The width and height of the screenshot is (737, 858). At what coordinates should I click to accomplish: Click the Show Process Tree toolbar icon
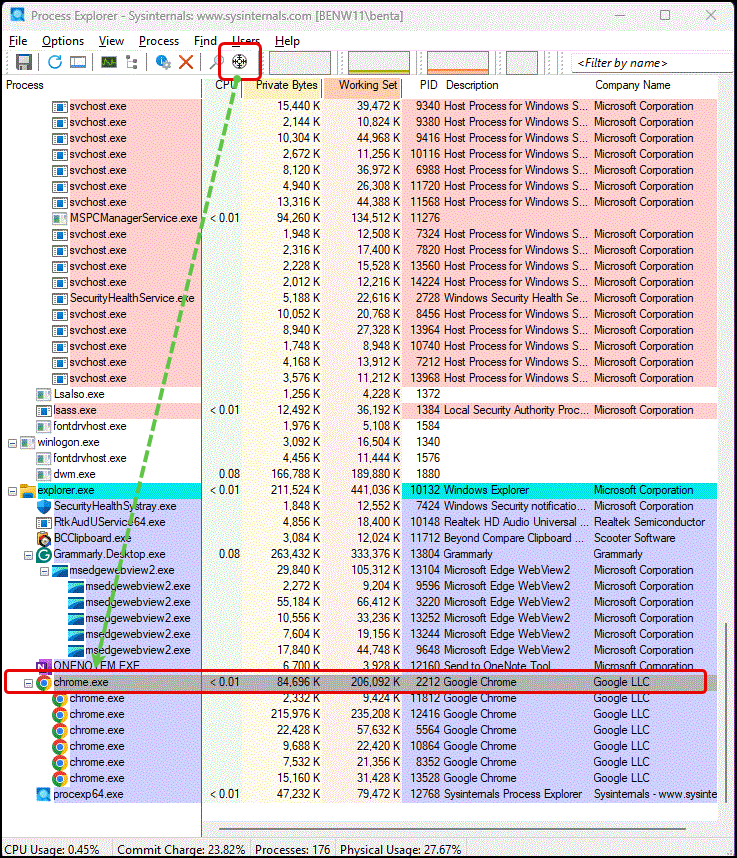[132, 62]
